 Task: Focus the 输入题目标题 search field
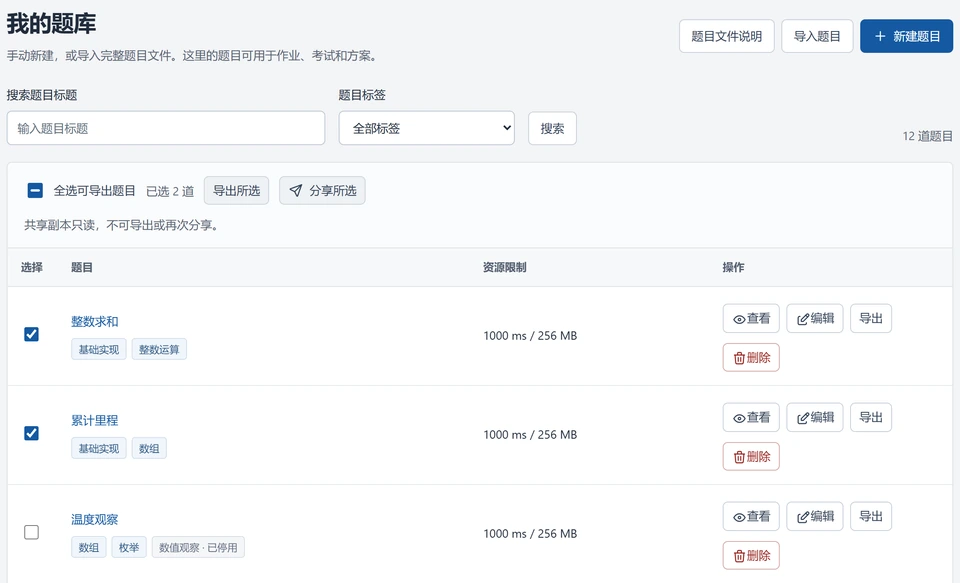coord(166,128)
